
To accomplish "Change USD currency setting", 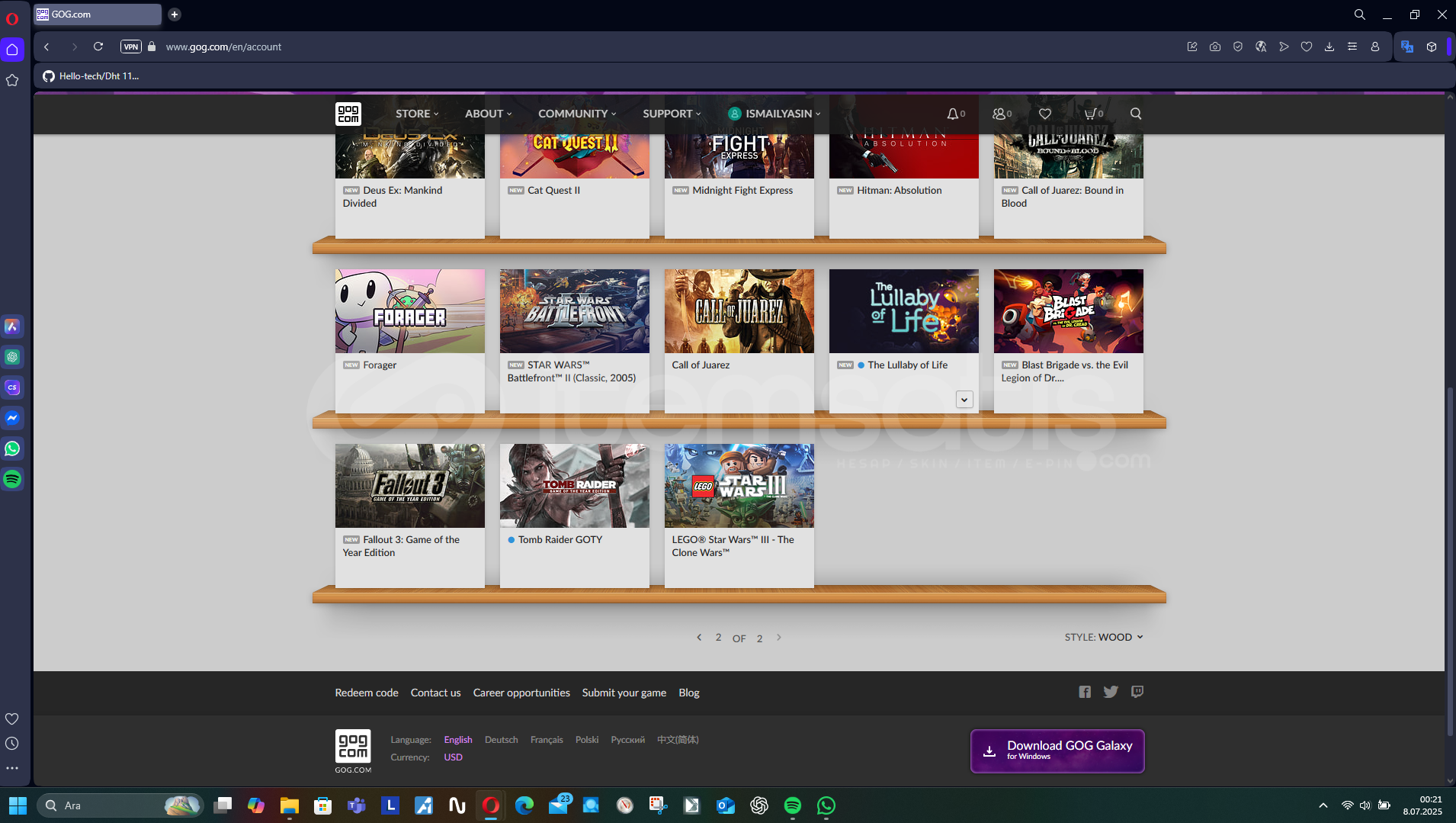I will click(x=453, y=757).
